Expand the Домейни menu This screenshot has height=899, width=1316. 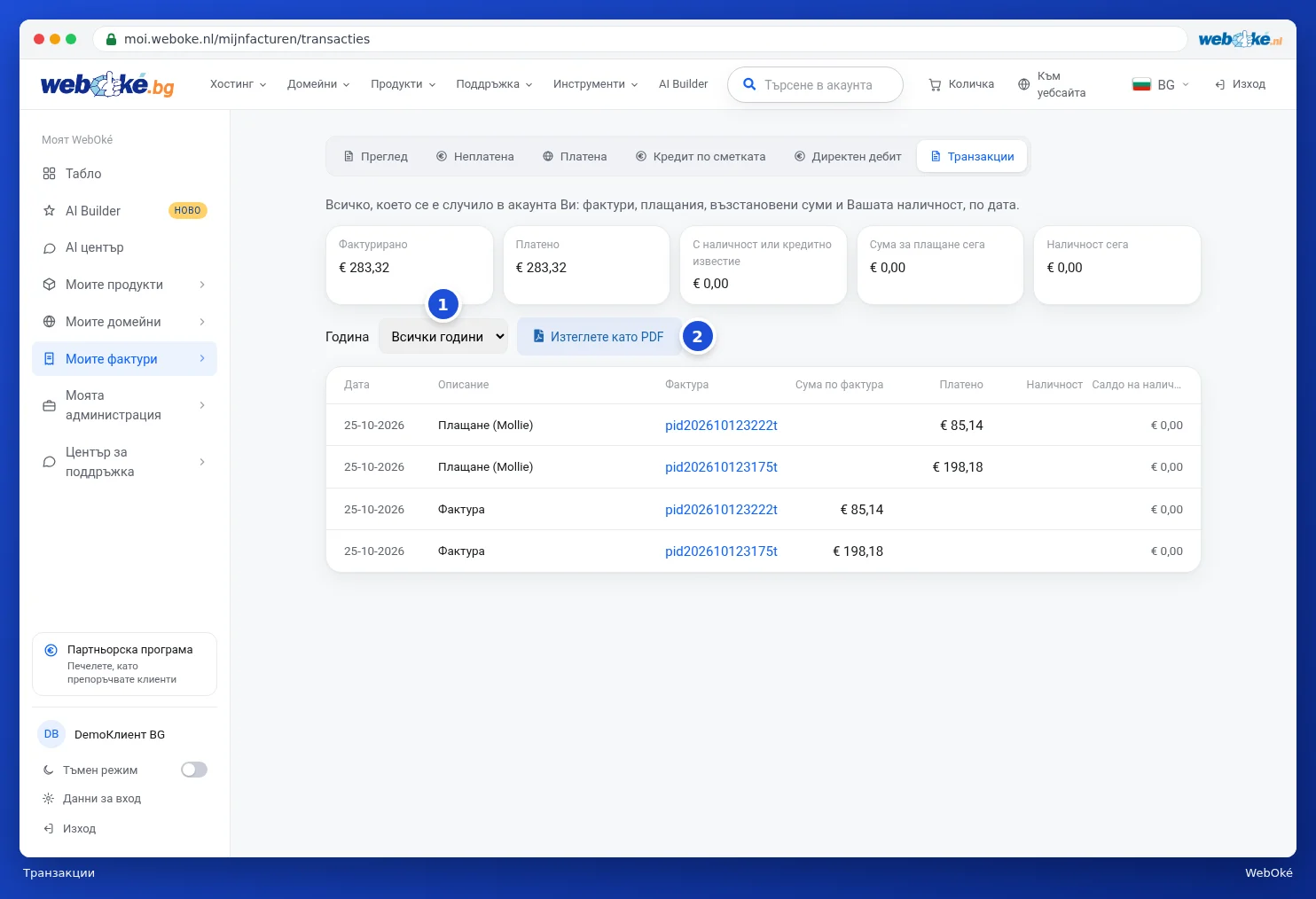[318, 84]
